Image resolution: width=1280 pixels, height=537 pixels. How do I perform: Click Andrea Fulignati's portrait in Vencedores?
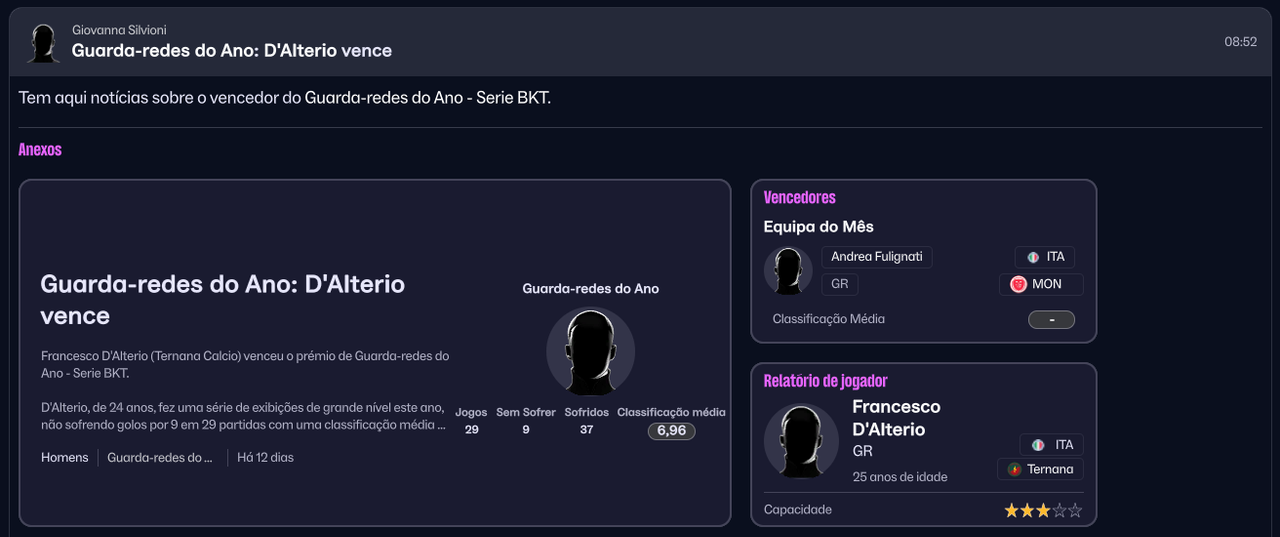click(788, 270)
